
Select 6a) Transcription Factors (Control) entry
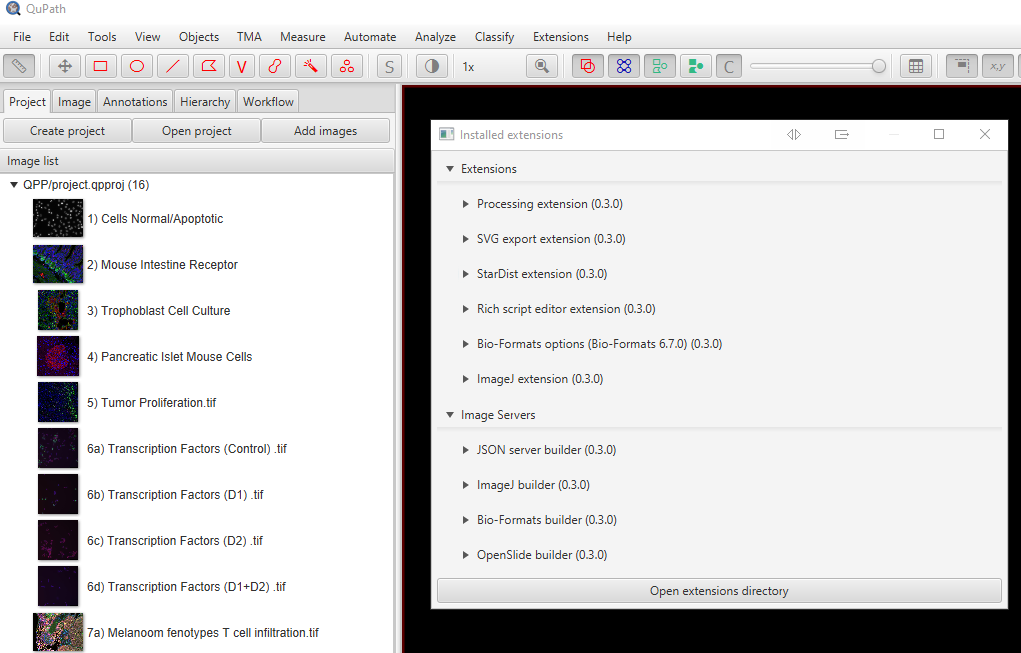coord(187,449)
